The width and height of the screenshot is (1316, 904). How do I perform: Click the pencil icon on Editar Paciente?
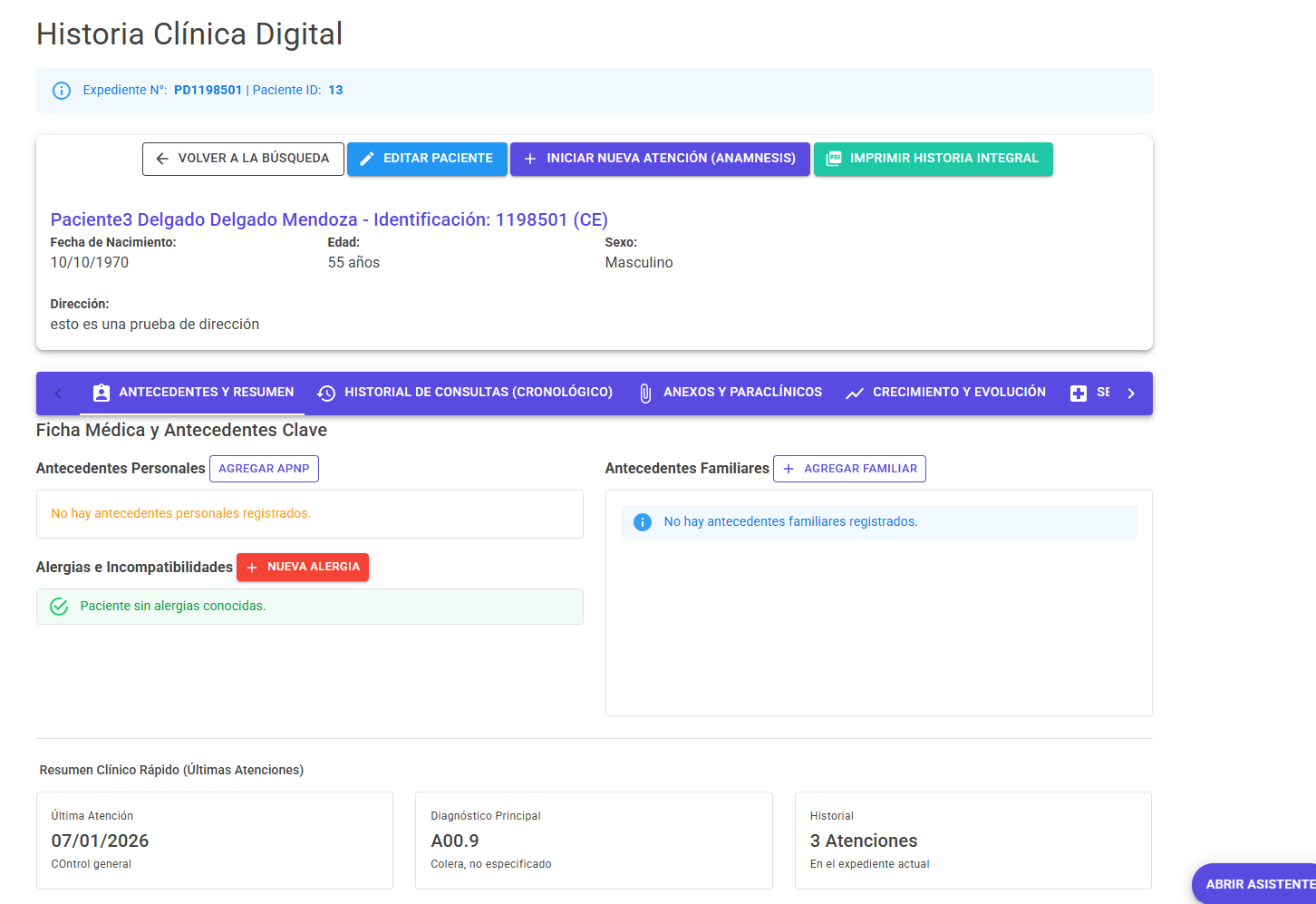click(367, 159)
